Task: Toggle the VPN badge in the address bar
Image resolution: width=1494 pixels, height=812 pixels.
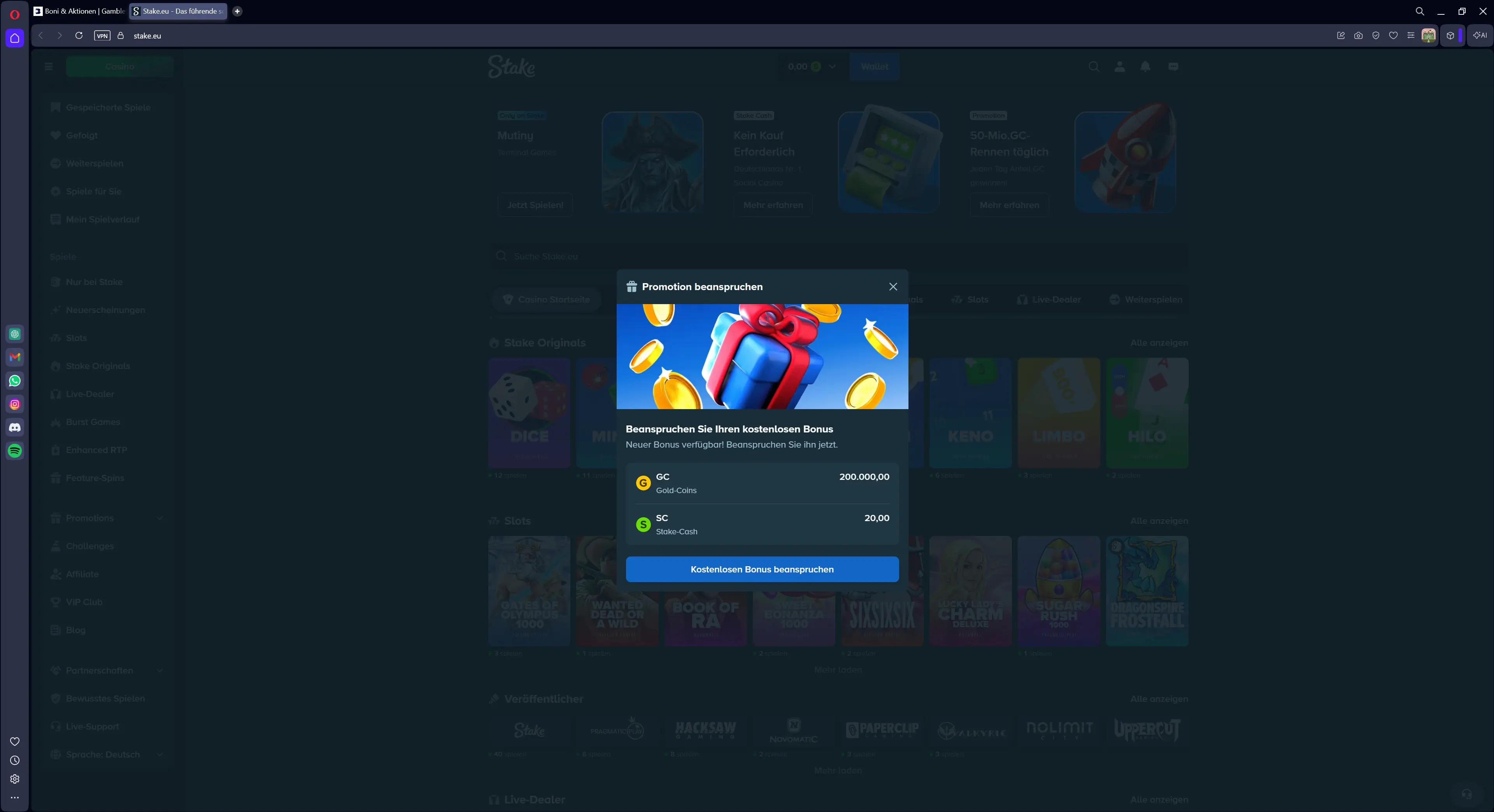Action: pos(102,35)
